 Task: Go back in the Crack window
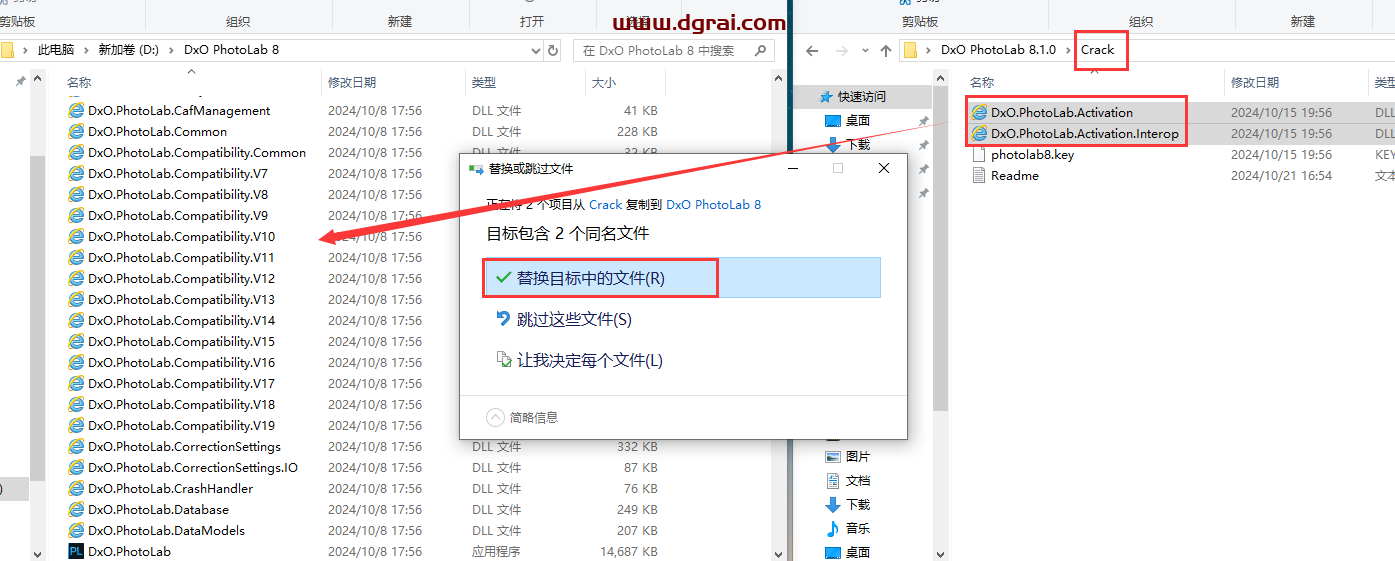(x=812, y=50)
